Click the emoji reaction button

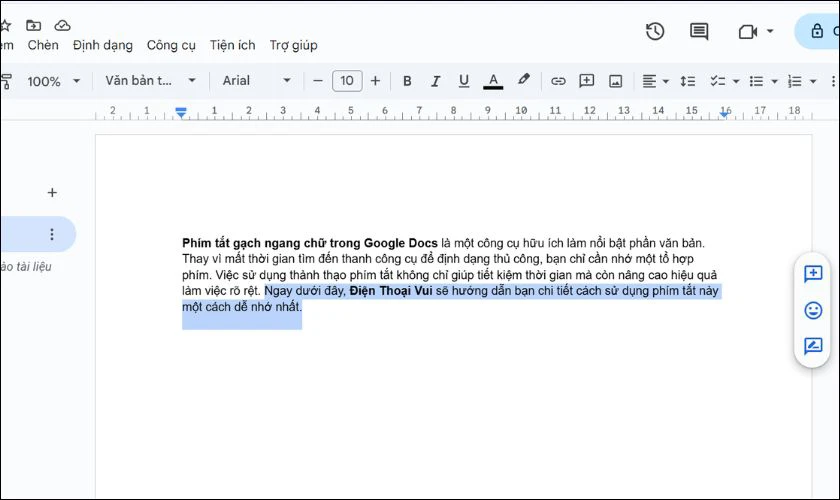(813, 310)
